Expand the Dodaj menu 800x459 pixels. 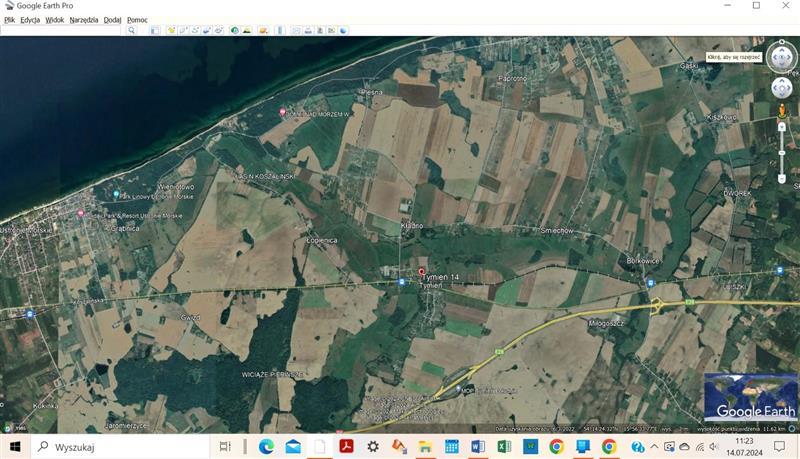(112, 20)
